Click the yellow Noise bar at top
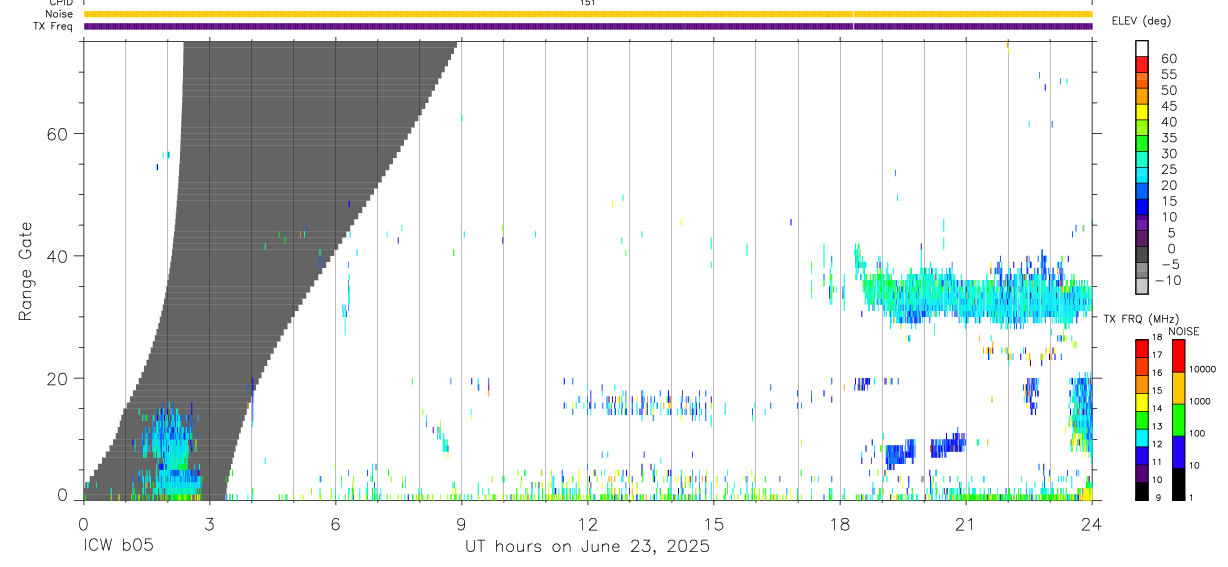 click(588, 14)
